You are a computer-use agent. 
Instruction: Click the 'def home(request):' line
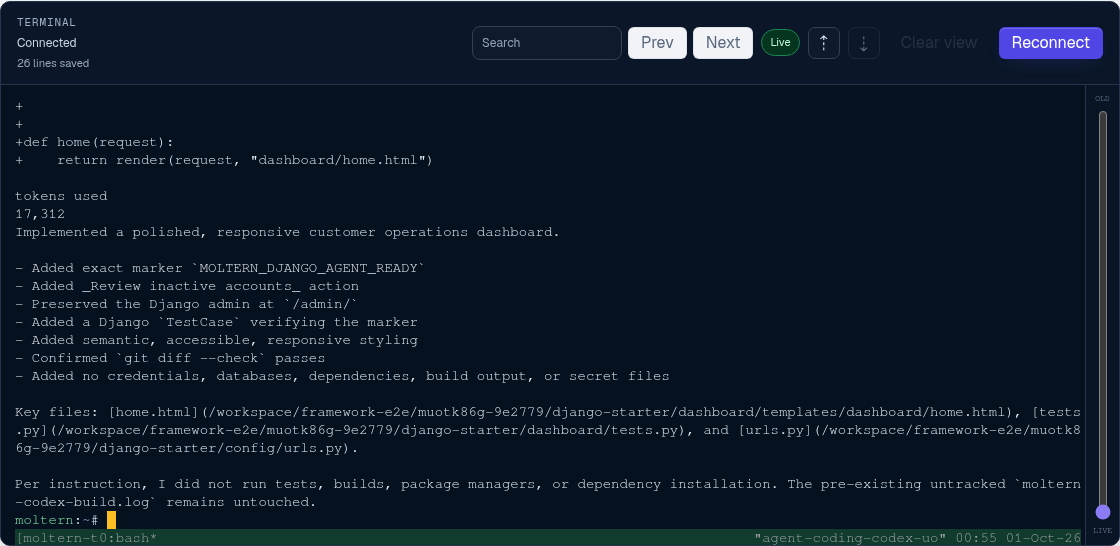pos(94,142)
